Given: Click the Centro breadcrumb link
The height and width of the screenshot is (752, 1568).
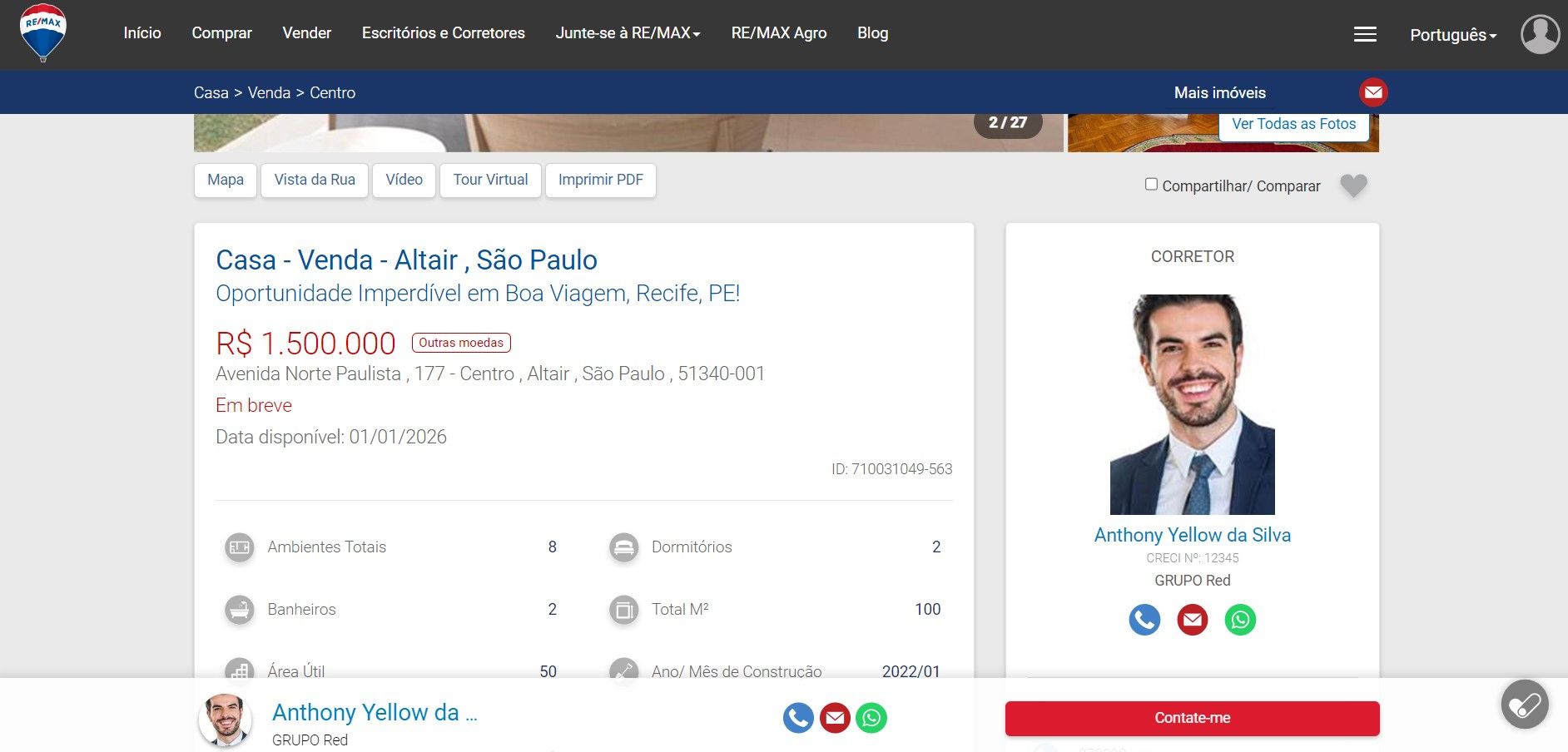Looking at the screenshot, I should click(333, 93).
